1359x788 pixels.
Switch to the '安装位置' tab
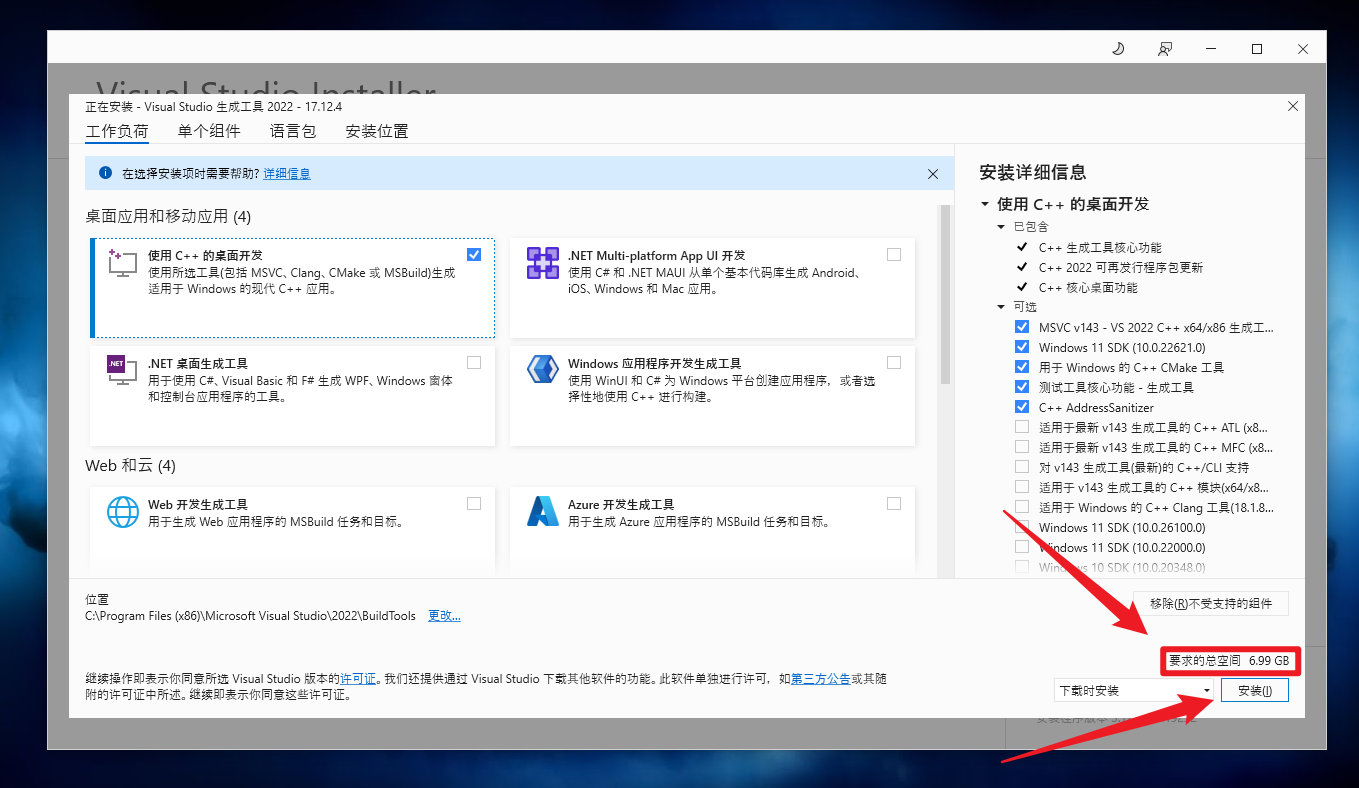point(377,131)
